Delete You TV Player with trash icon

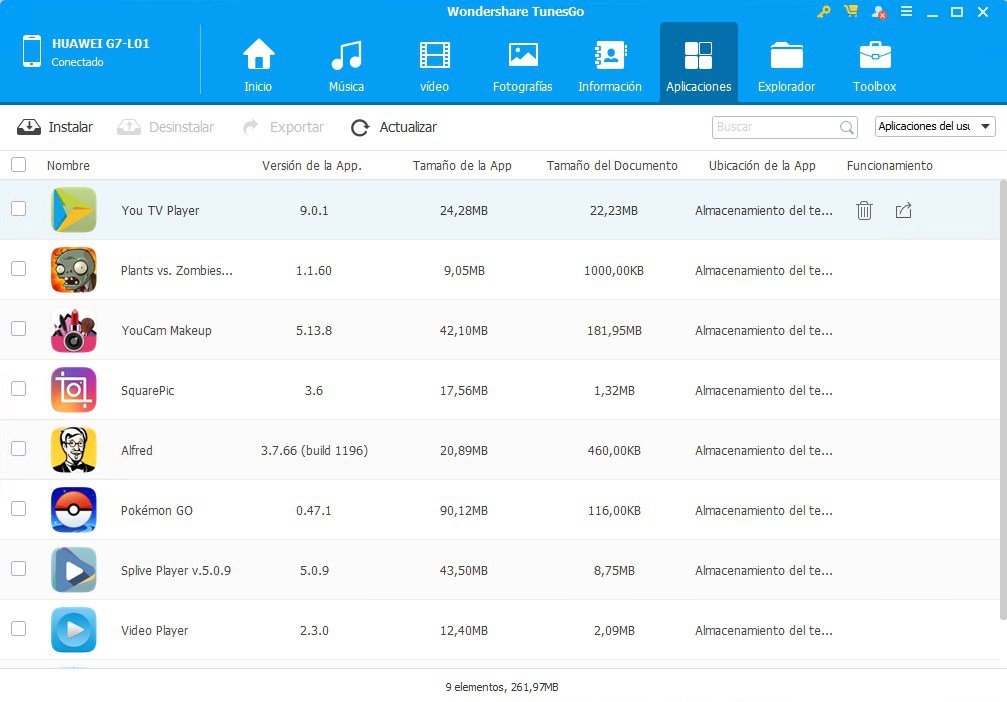point(865,210)
